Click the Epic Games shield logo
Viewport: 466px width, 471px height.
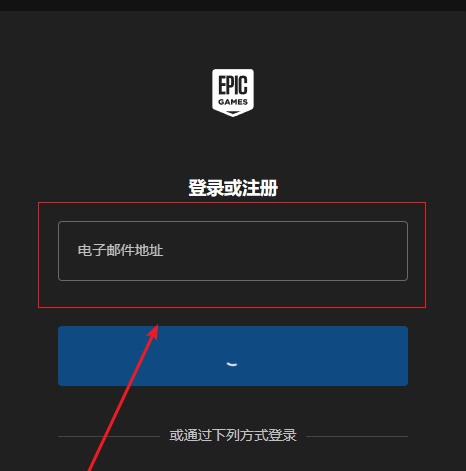233,93
